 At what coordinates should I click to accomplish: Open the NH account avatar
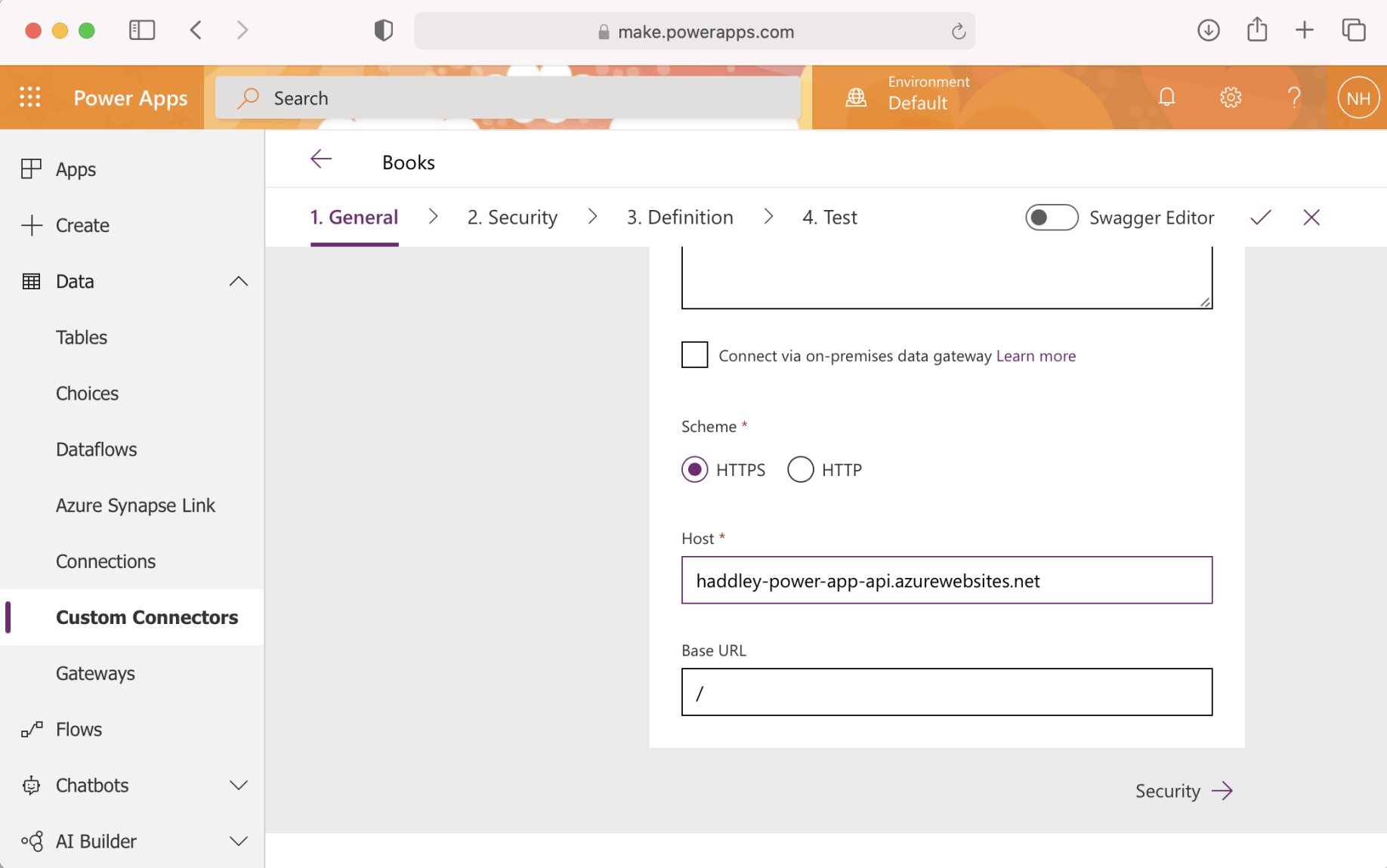click(x=1358, y=98)
